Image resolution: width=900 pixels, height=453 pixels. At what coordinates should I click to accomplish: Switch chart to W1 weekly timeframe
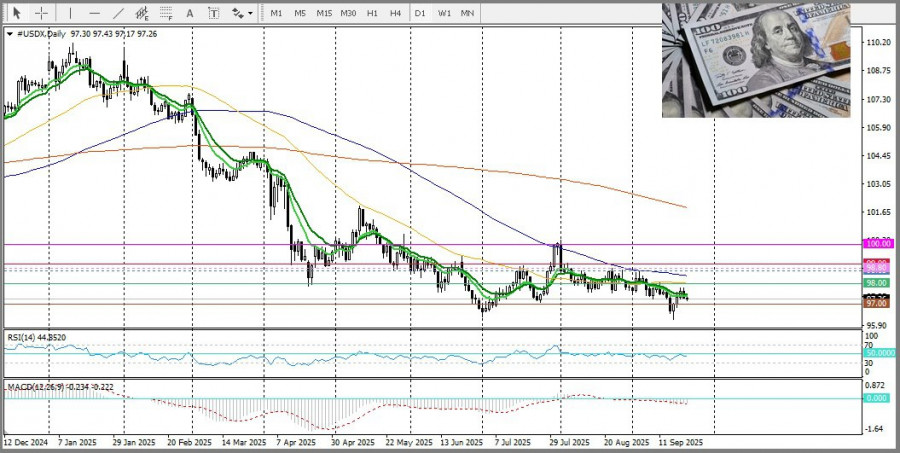[x=444, y=13]
